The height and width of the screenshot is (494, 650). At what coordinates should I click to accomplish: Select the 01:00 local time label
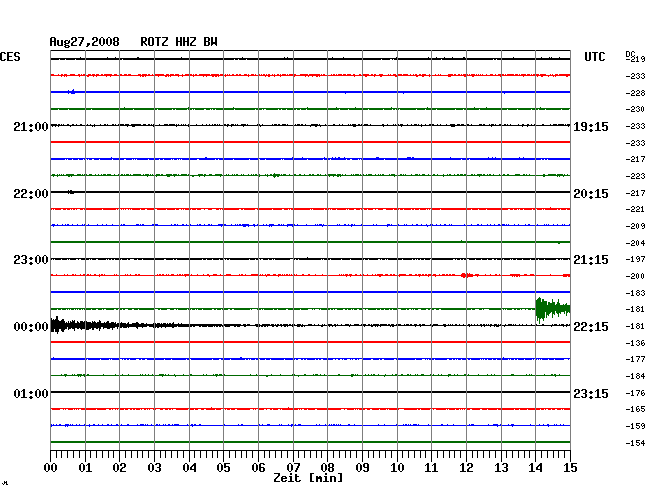coord(31,393)
